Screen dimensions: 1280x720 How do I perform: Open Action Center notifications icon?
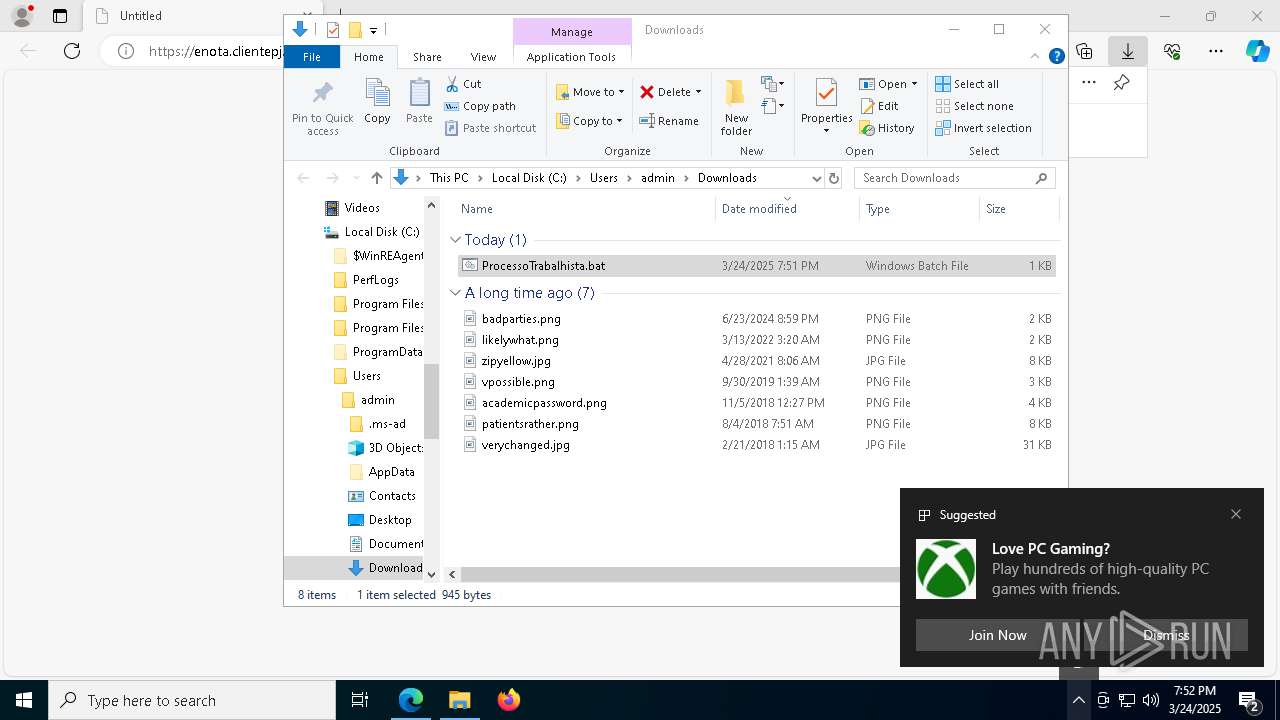click(x=1249, y=700)
